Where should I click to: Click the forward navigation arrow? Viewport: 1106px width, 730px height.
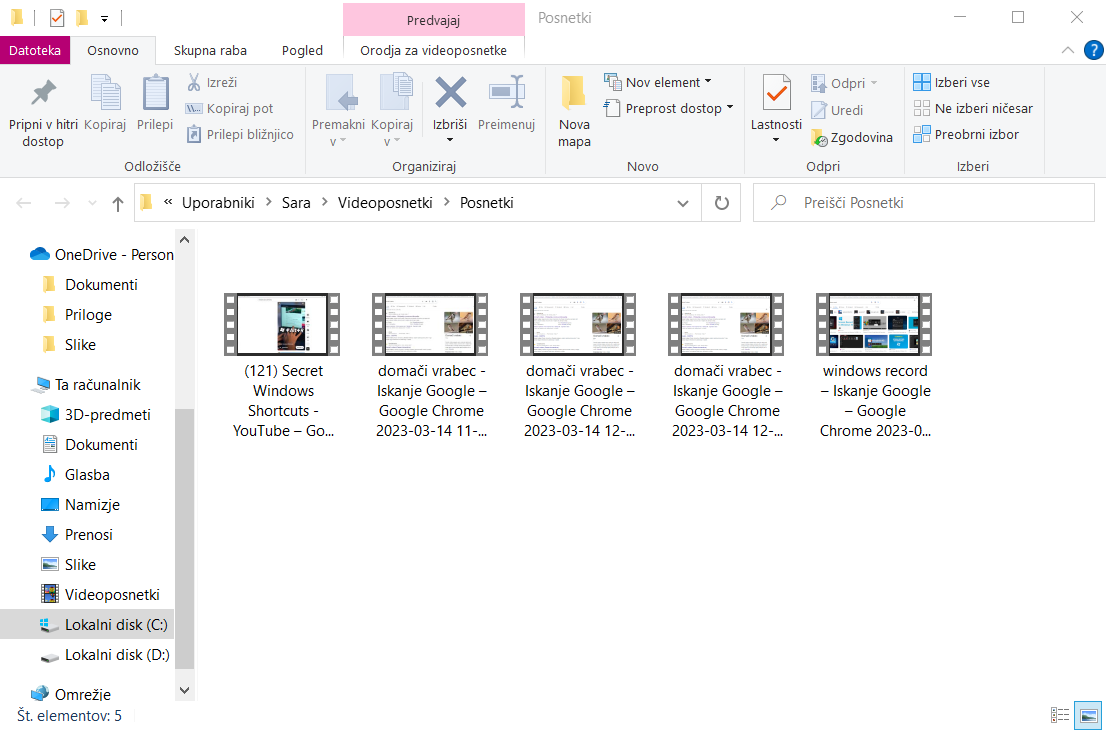point(62,203)
